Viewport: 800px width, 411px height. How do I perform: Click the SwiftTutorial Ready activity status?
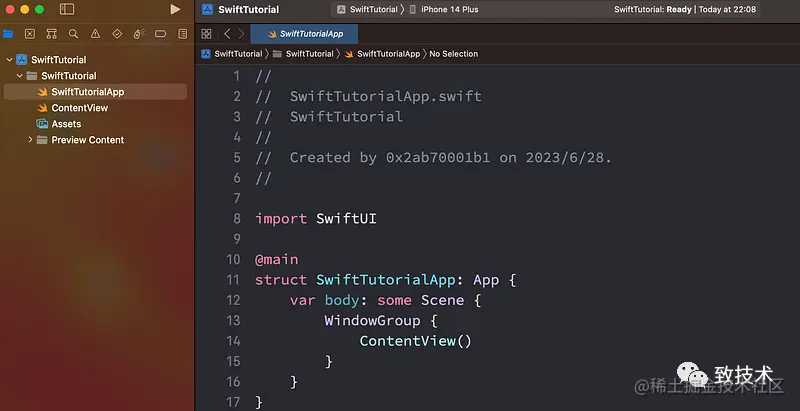(685, 9)
